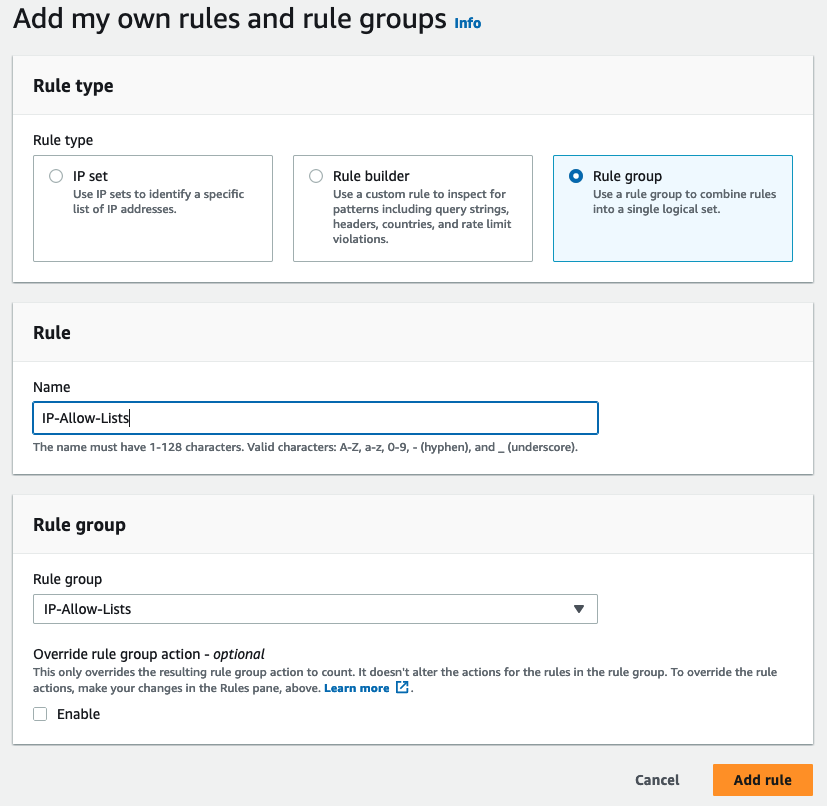Click the rule Name input field

coord(315,418)
